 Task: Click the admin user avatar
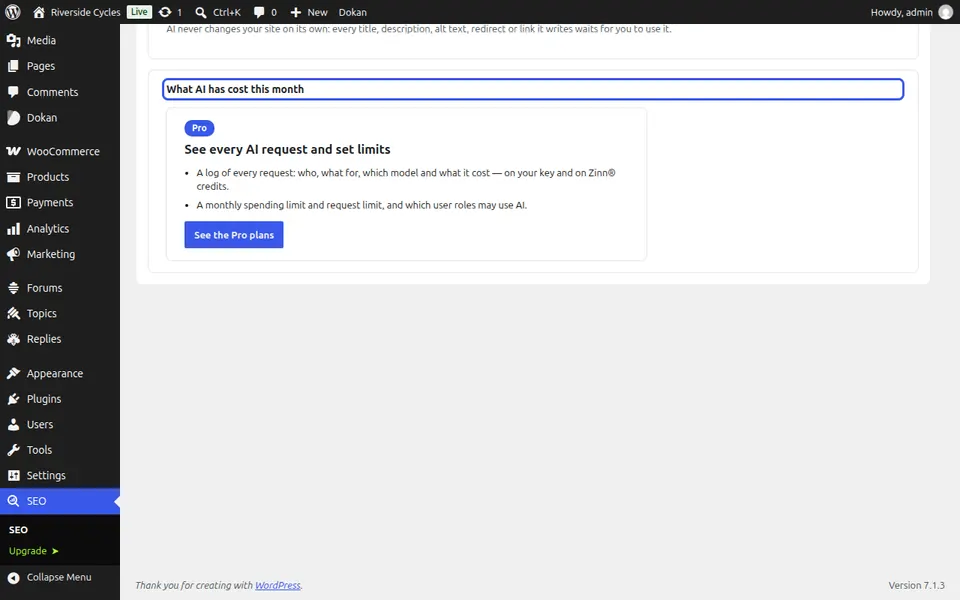pos(945,12)
